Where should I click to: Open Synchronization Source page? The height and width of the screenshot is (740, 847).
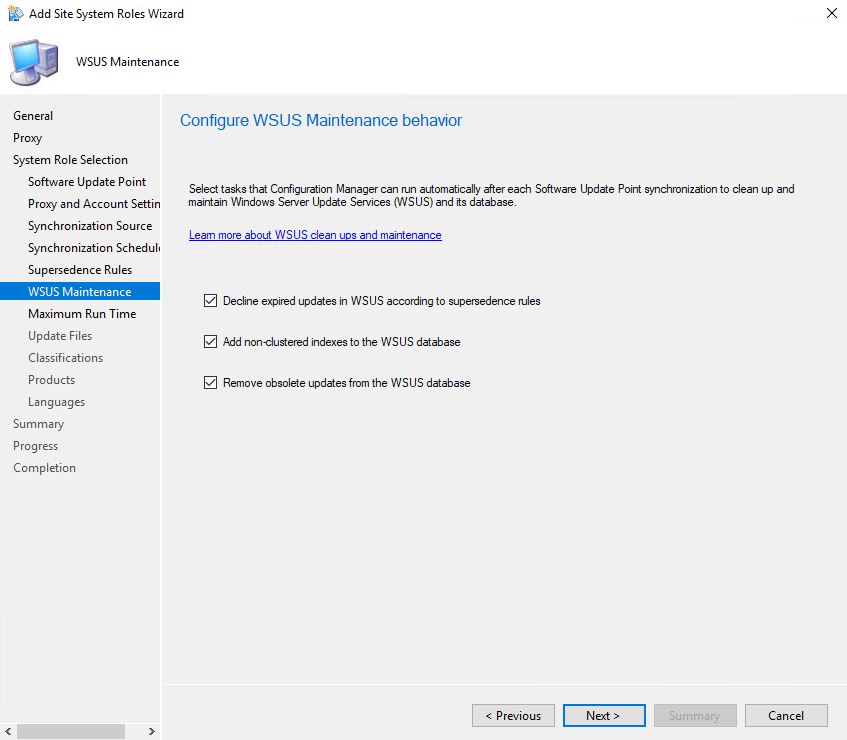click(90, 226)
